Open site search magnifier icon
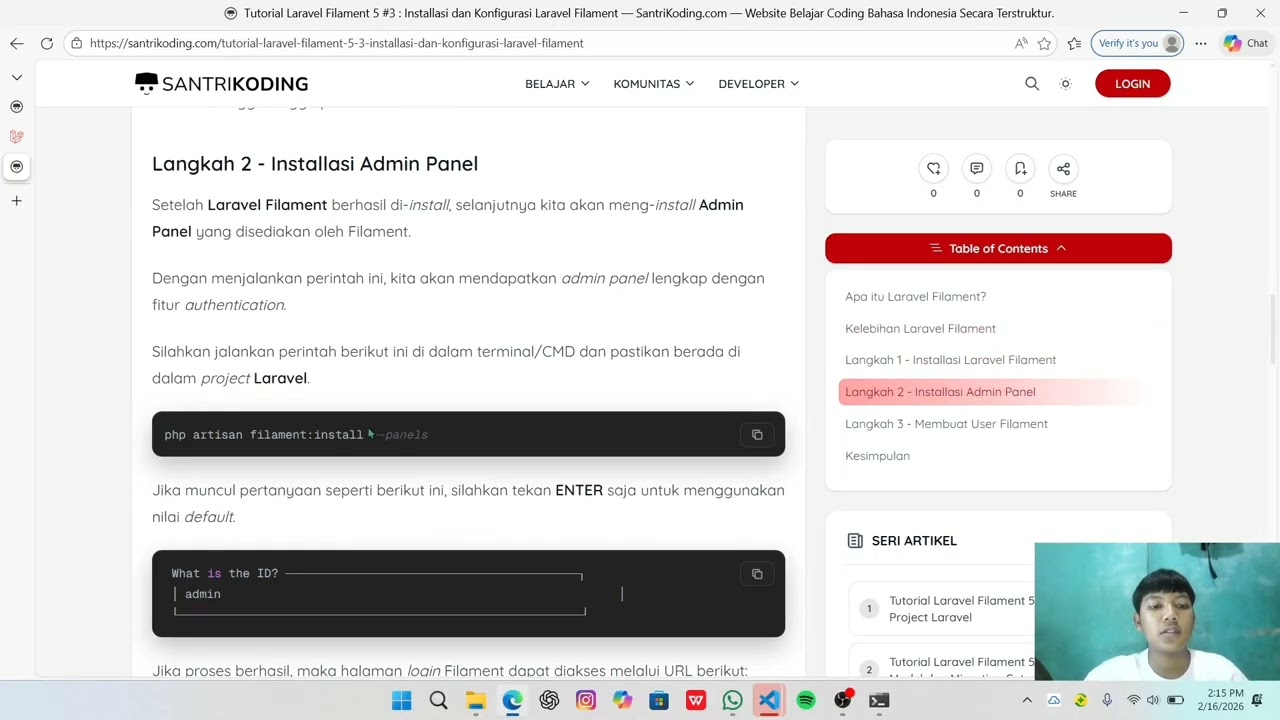 1032,84
